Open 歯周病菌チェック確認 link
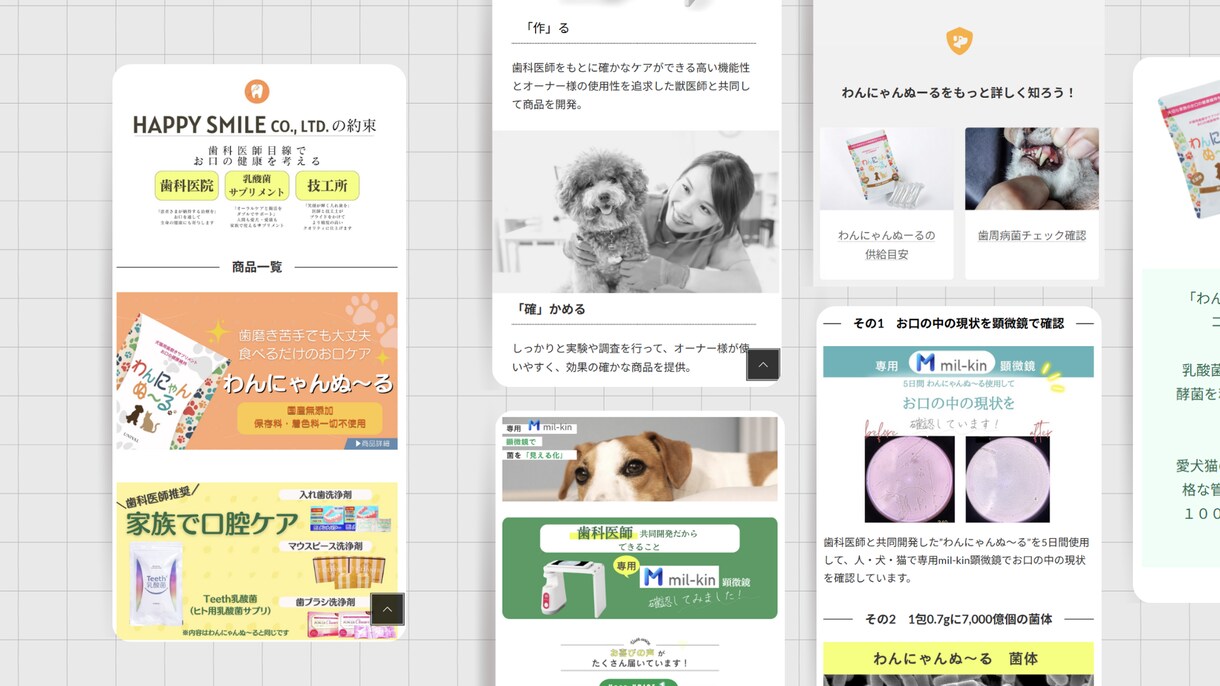 [1032, 236]
